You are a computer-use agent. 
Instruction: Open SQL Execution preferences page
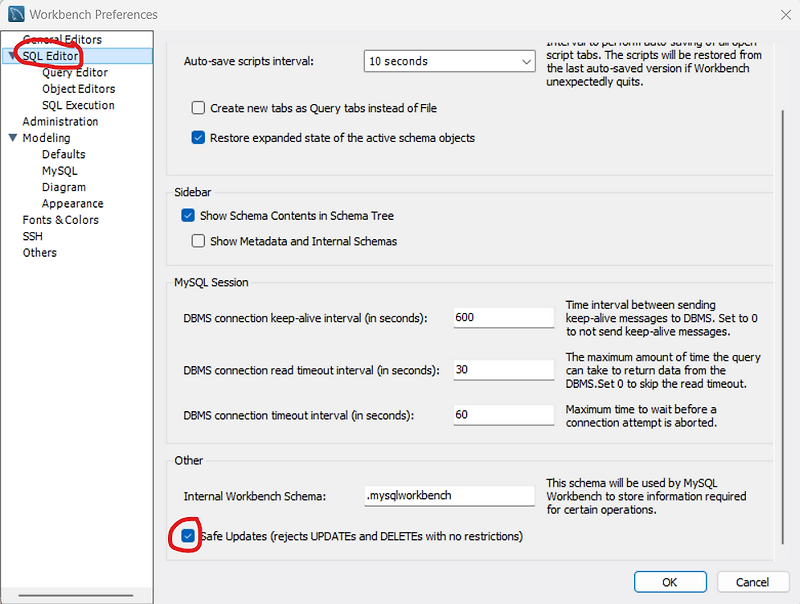[78, 105]
